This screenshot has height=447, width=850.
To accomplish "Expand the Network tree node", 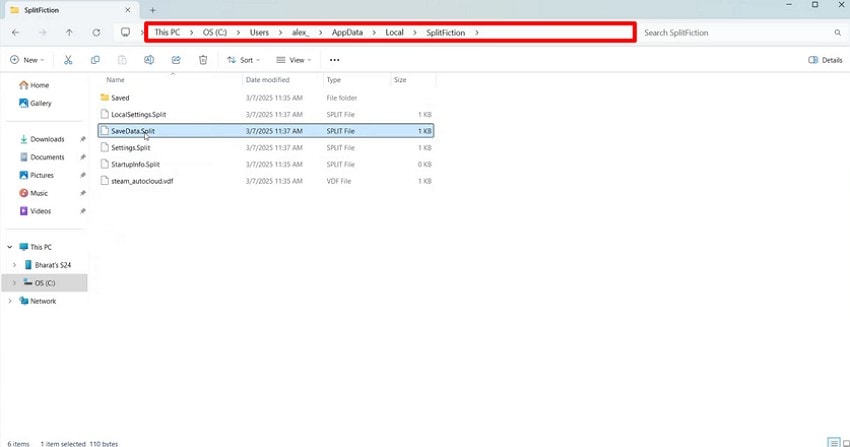I will 10,301.
